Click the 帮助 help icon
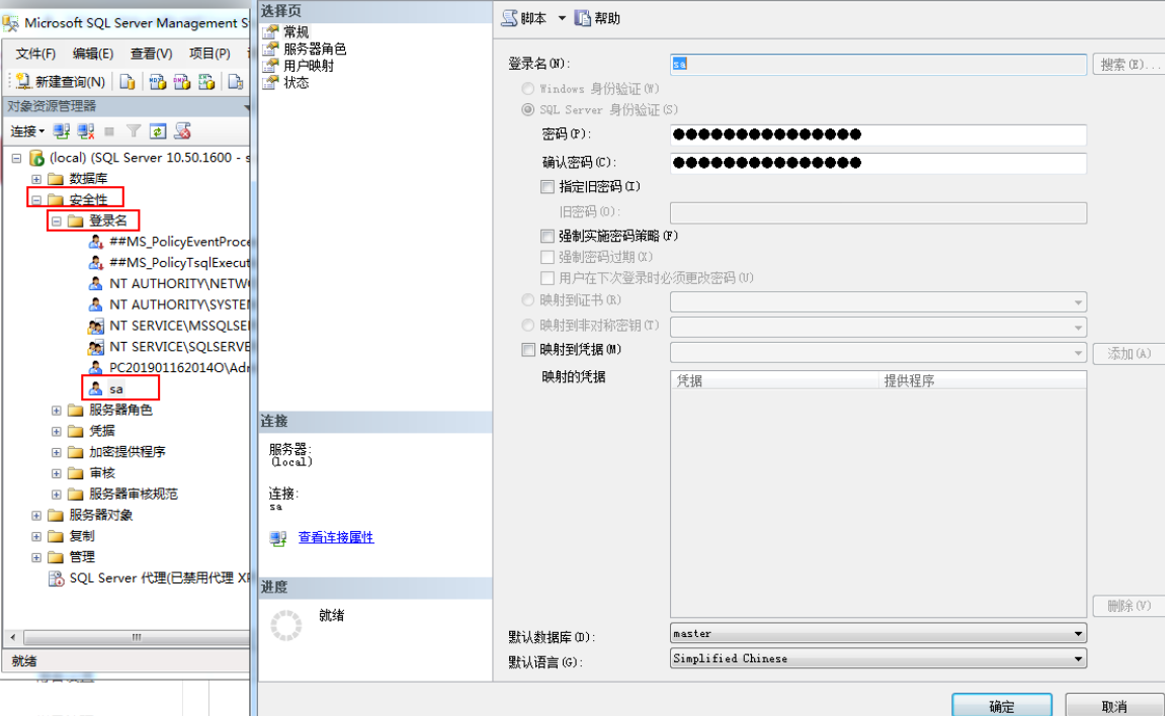The image size is (1165, 716). [x=582, y=18]
